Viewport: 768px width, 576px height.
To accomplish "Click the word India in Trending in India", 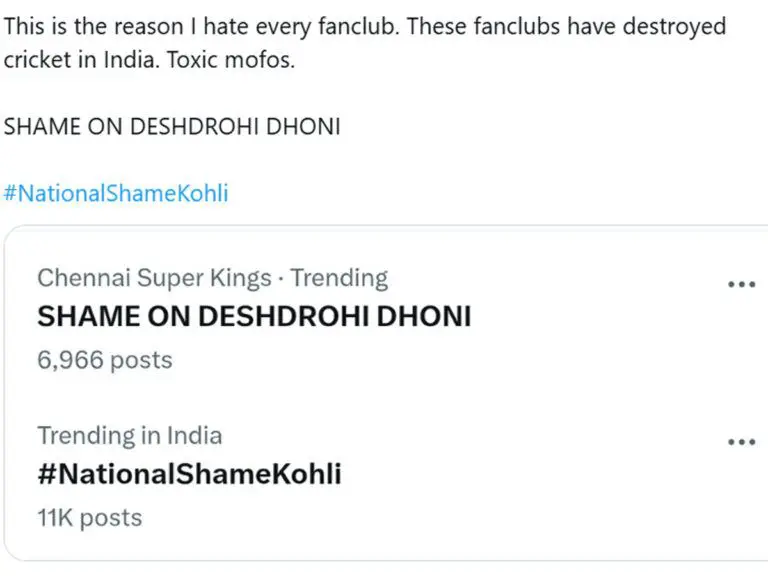I will coord(195,436).
